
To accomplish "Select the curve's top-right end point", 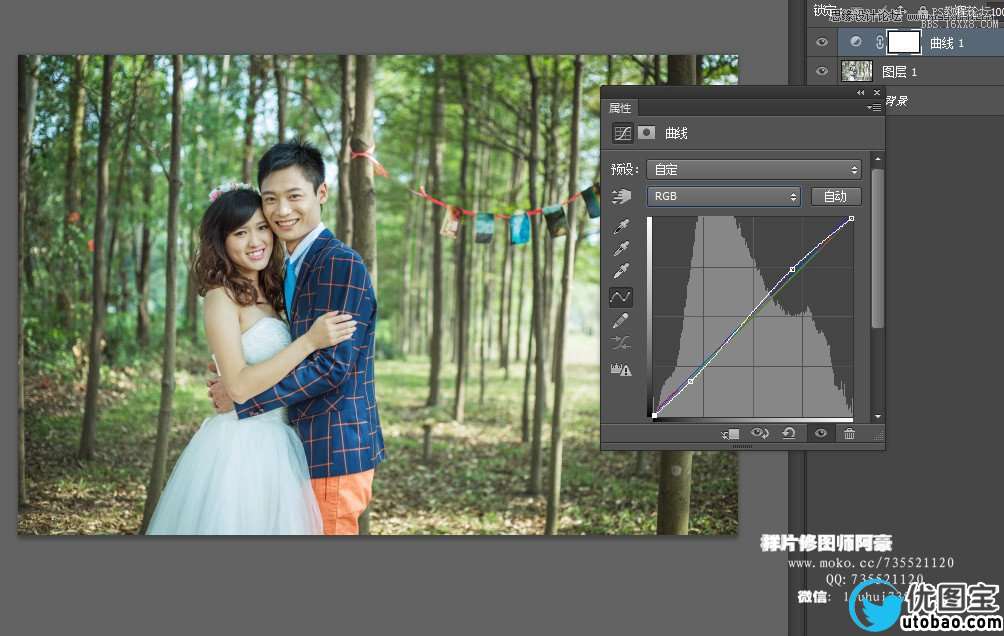I will click(851, 219).
